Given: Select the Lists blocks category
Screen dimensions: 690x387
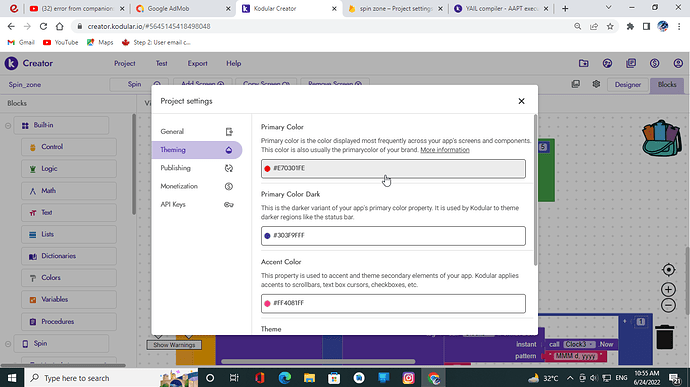Looking at the screenshot, I should click(69, 235).
